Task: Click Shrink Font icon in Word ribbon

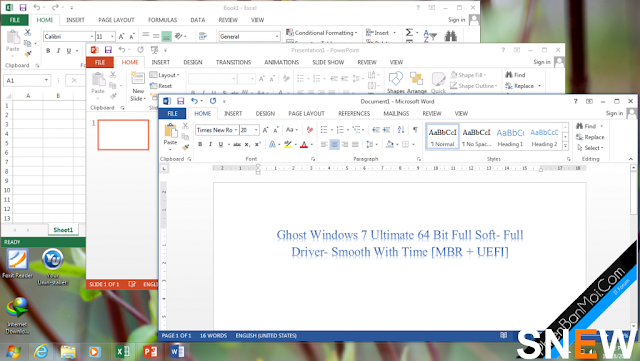Action: pos(276,130)
